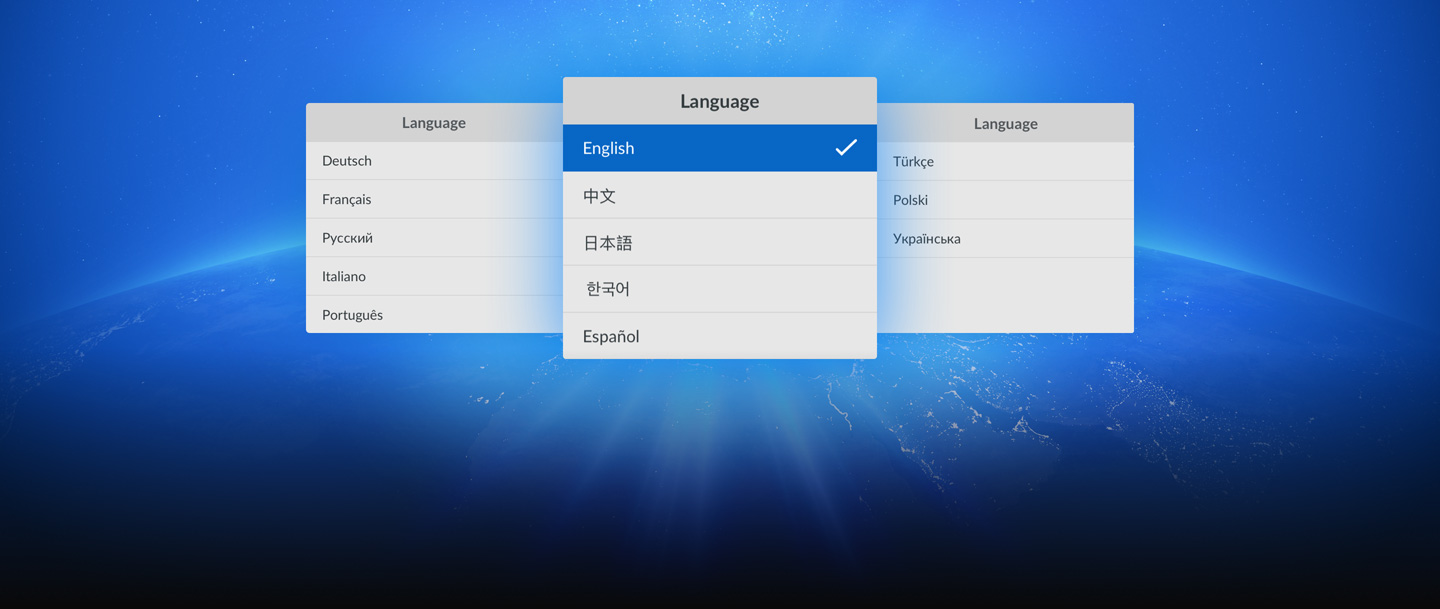Click the right Language column header
The image size is (1440, 609).
[x=1005, y=122]
